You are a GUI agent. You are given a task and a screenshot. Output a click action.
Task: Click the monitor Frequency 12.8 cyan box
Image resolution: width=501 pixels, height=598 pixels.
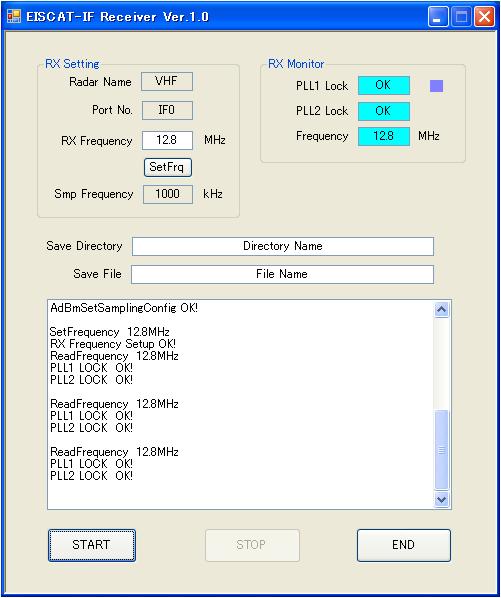pos(384,137)
